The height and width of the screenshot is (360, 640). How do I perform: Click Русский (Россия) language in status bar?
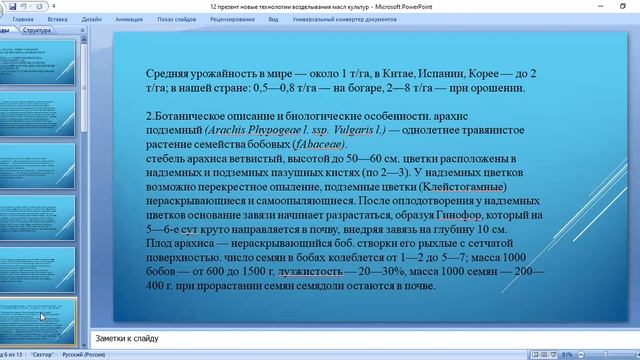(x=84, y=355)
